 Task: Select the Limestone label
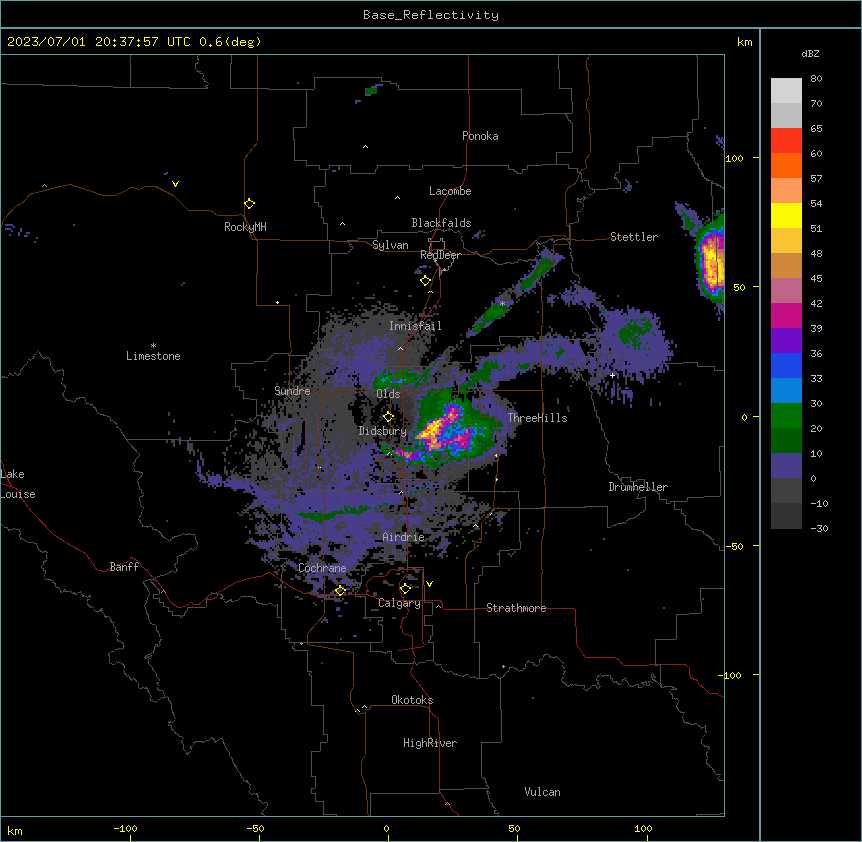pos(153,356)
